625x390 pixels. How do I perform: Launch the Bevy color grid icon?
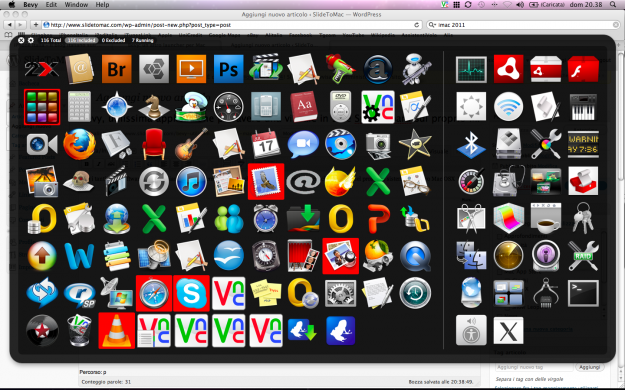pyautogui.click(x=42, y=106)
